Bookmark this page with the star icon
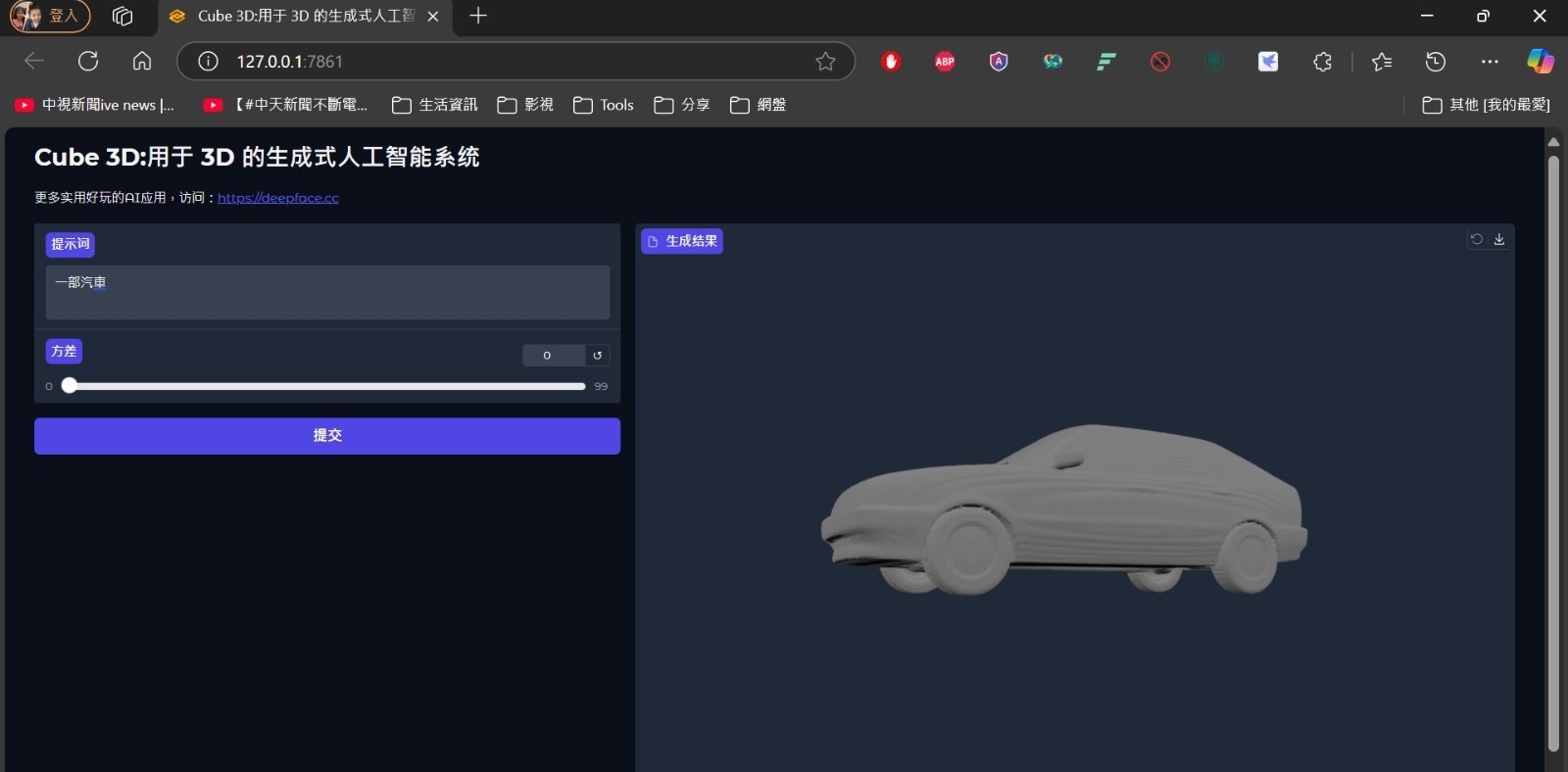The image size is (1568, 772). 825,62
